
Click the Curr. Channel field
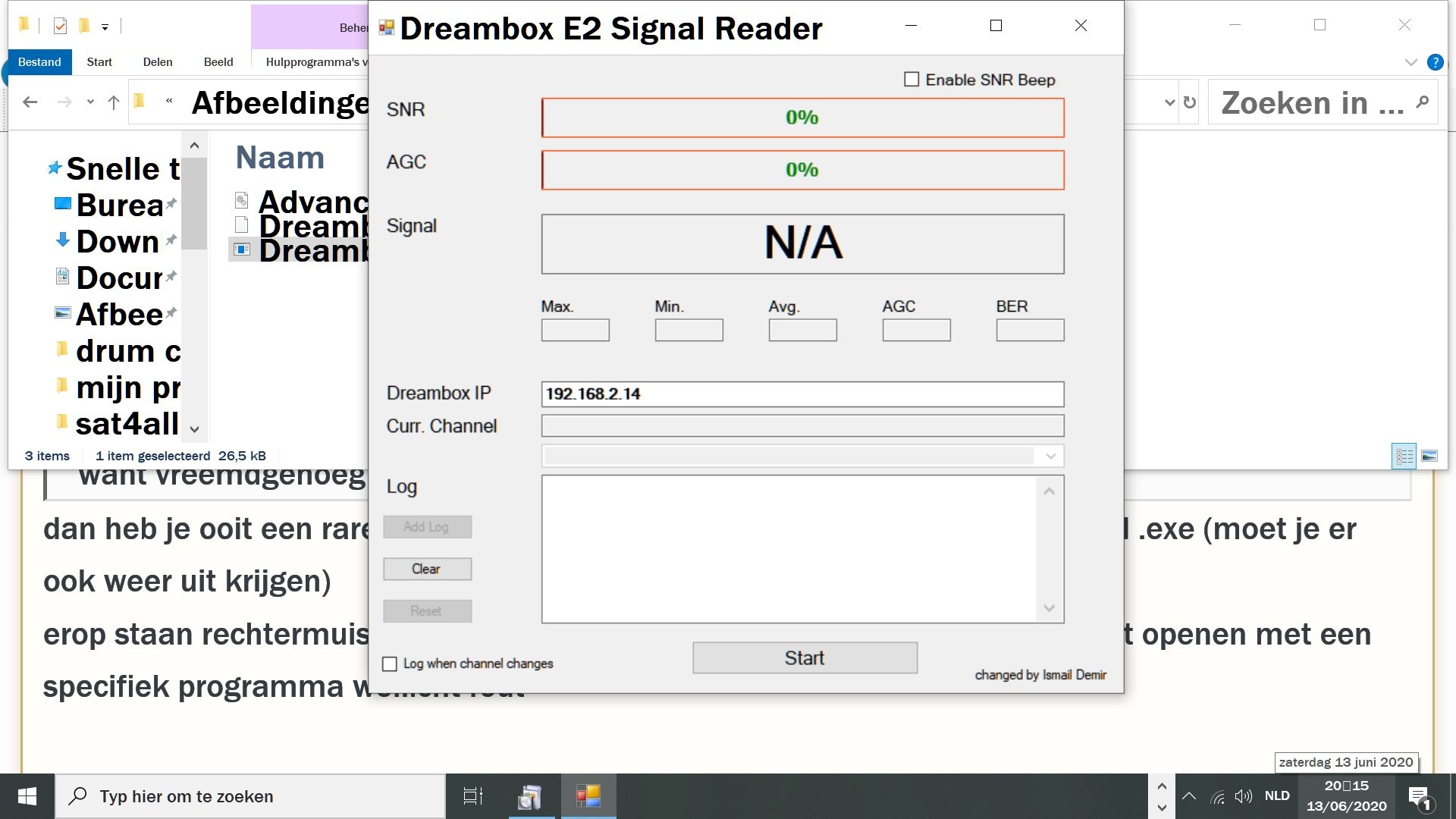point(802,426)
